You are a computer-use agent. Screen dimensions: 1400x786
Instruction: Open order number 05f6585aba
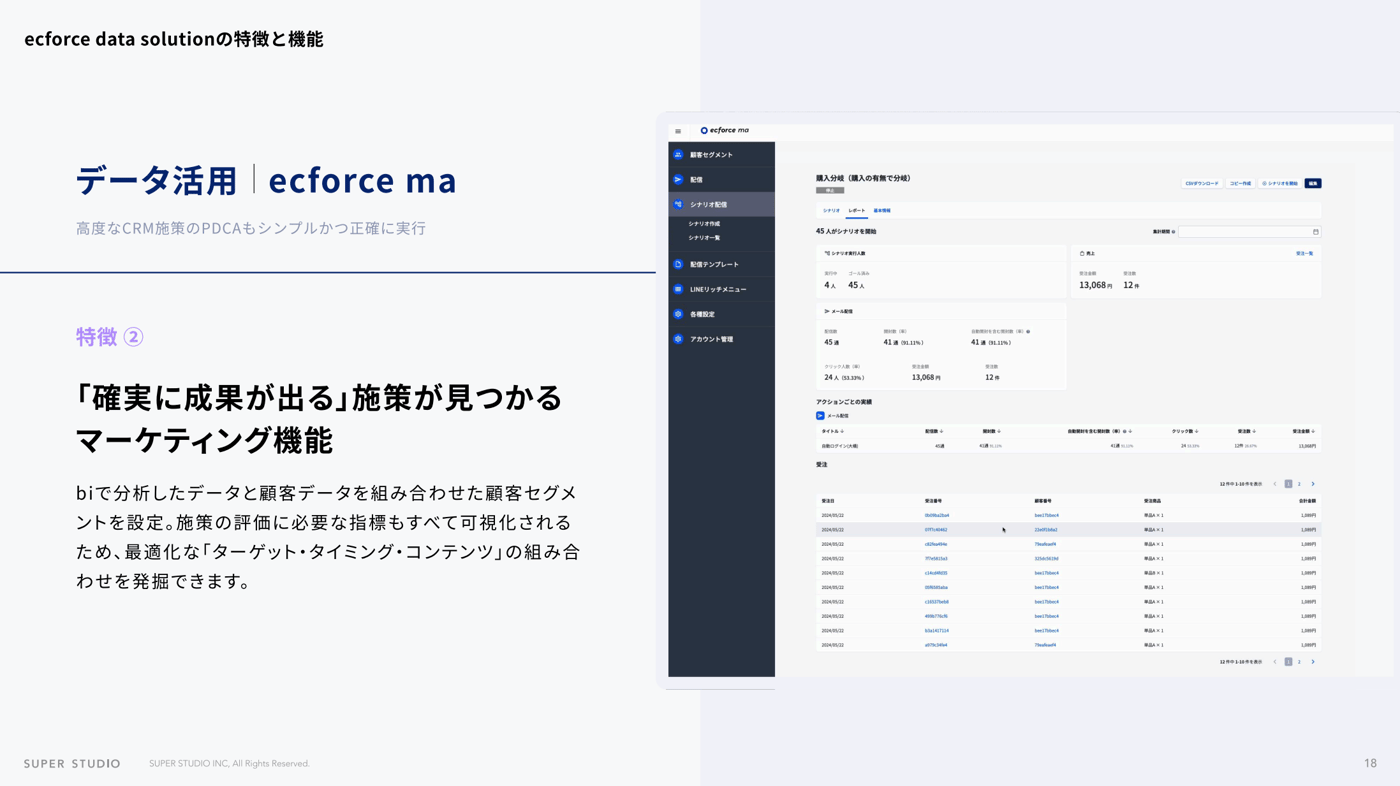pos(936,588)
